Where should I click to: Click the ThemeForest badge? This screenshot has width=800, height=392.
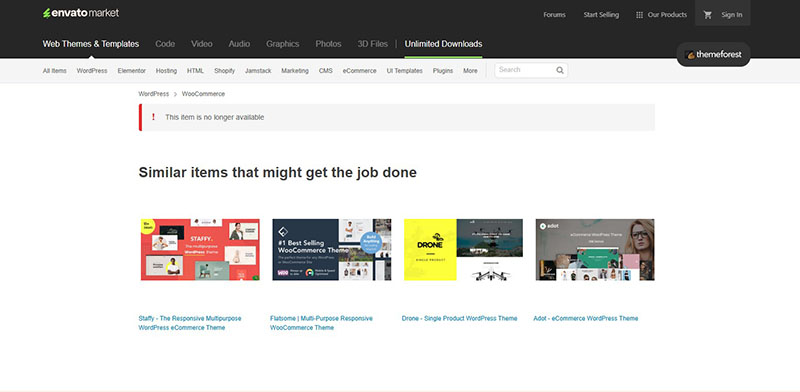pos(713,55)
